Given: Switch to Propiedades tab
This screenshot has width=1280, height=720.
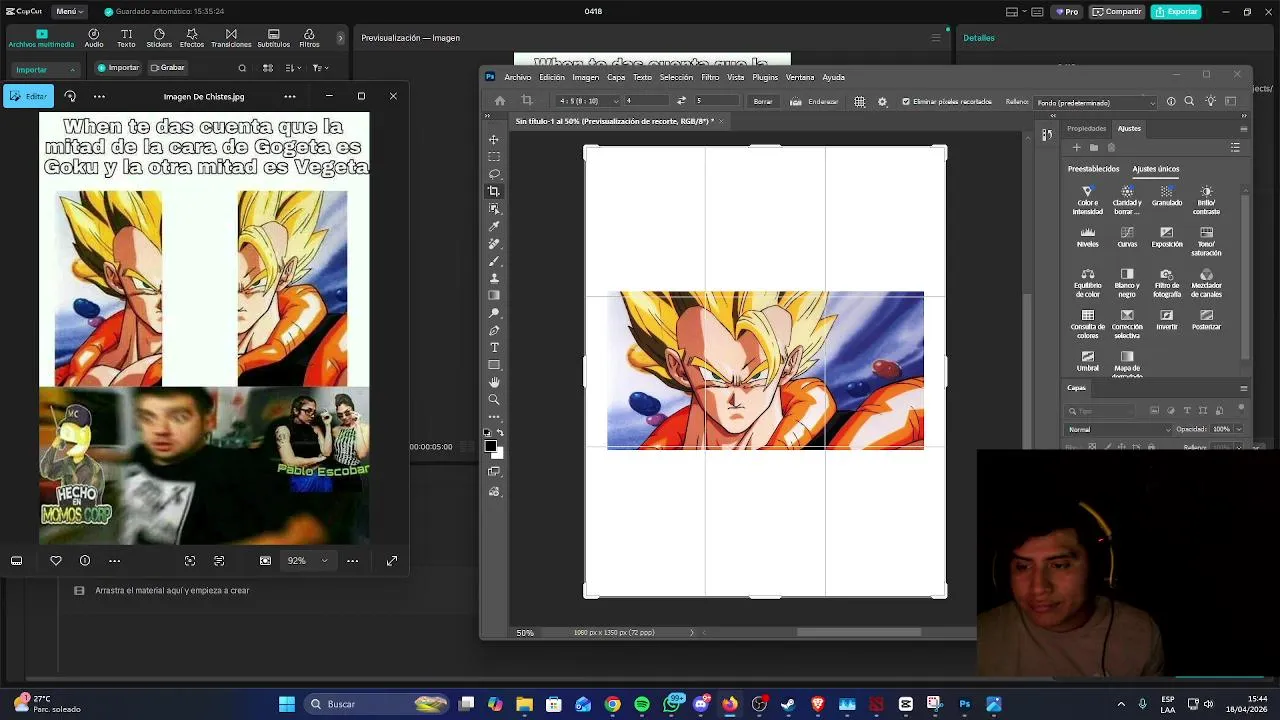Looking at the screenshot, I should [1087, 128].
